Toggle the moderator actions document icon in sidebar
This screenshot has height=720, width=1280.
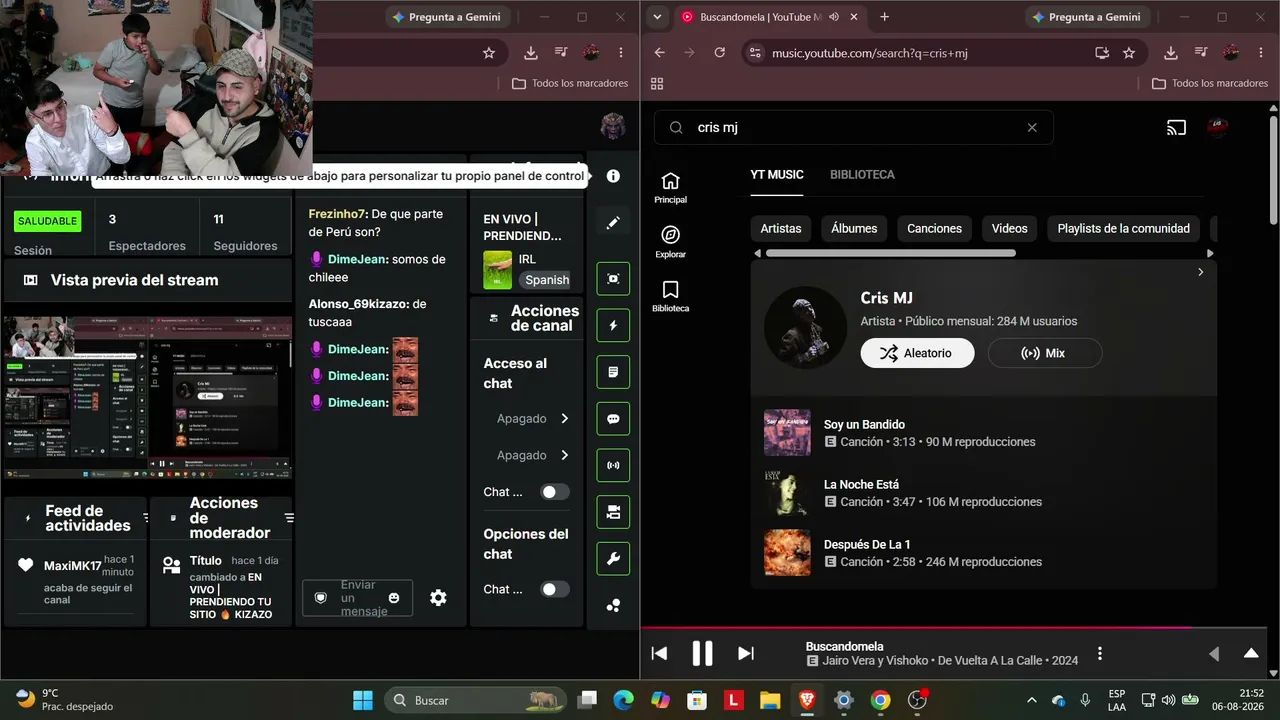tap(613, 372)
